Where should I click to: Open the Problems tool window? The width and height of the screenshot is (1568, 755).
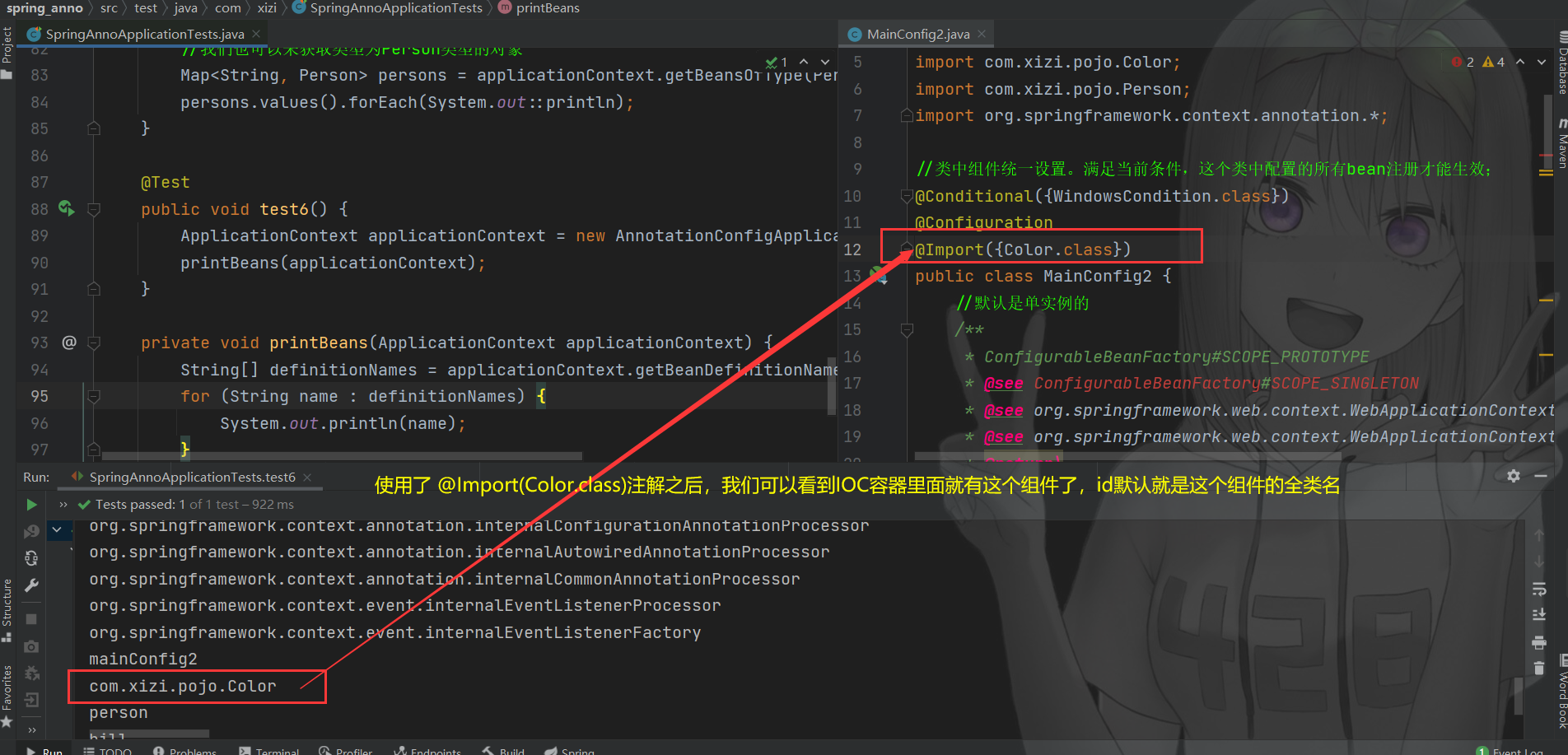[185, 750]
